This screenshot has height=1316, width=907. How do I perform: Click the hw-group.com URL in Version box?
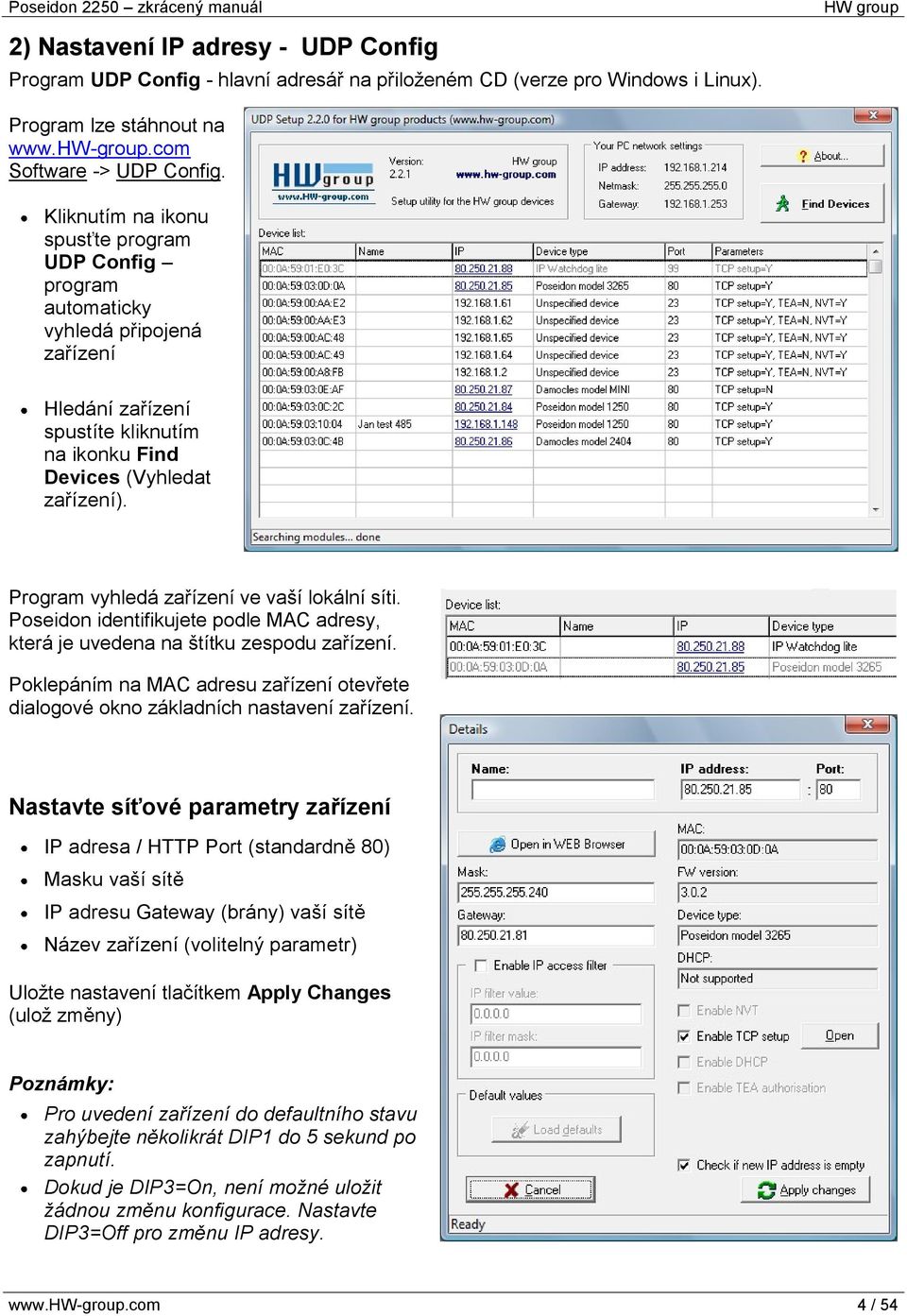[x=505, y=175]
